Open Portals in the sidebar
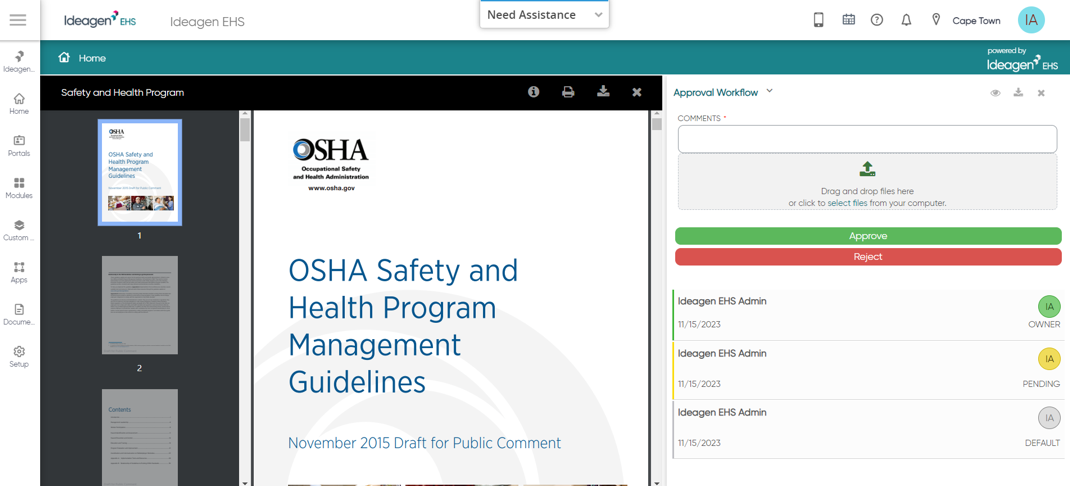This screenshot has height=486, width=1070. (19, 145)
